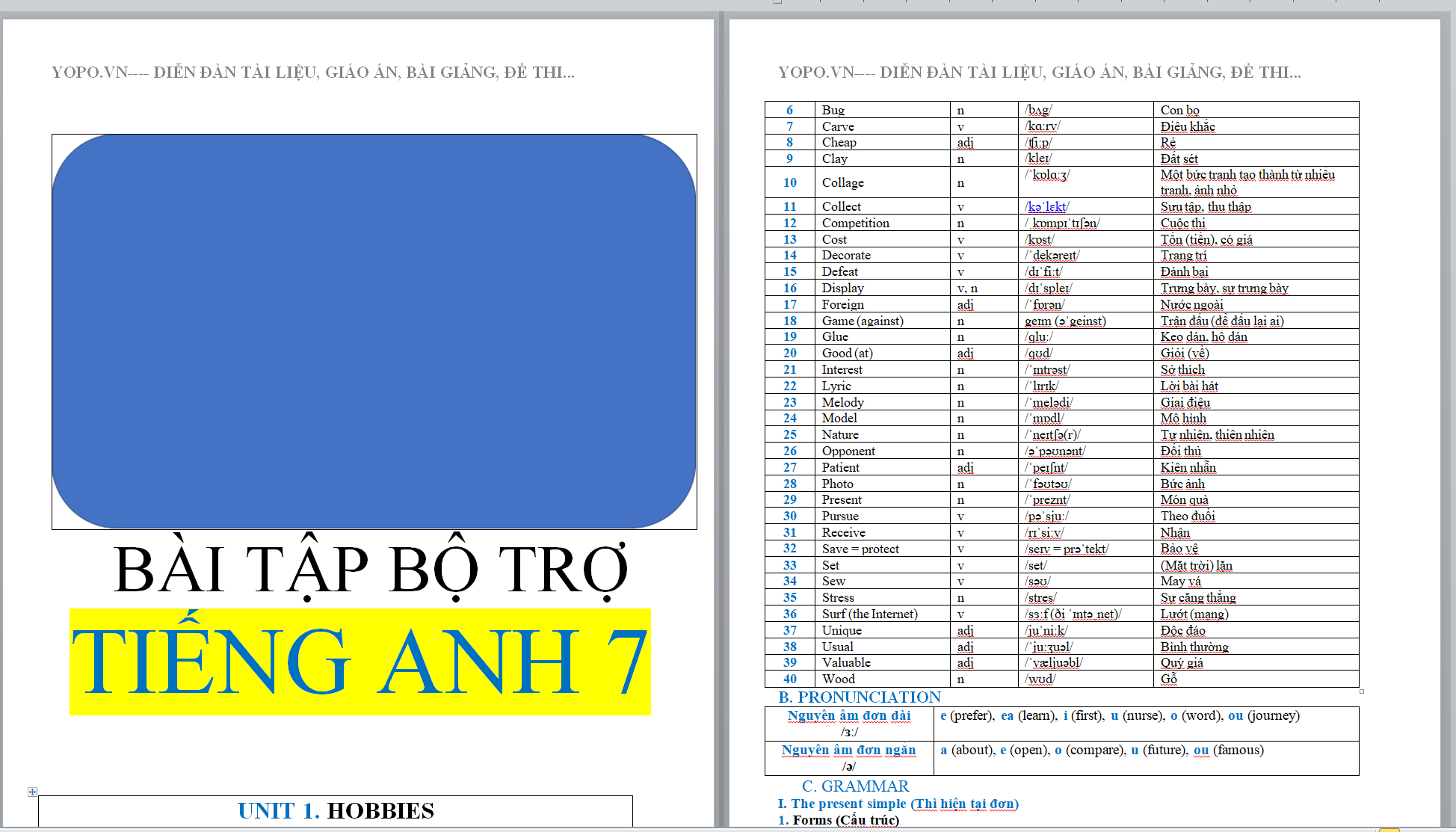The width and height of the screenshot is (1456, 832).
Task: Click the word 'Foreign' in row 17
Action: click(843, 305)
